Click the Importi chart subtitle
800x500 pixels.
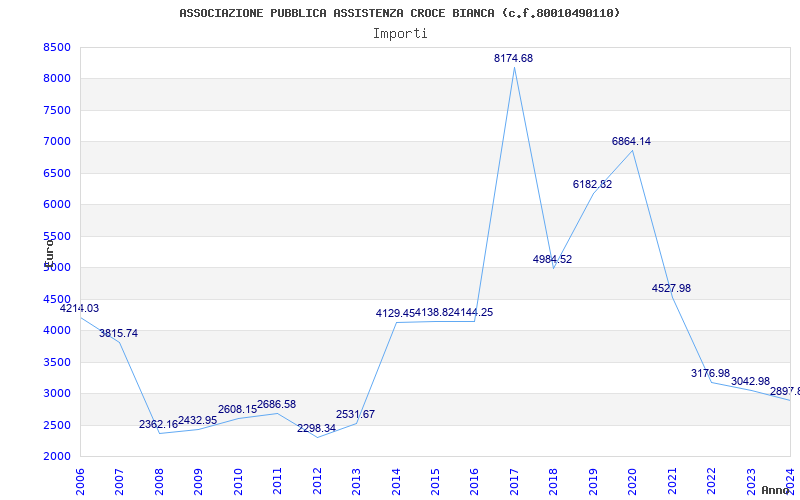(x=400, y=34)
